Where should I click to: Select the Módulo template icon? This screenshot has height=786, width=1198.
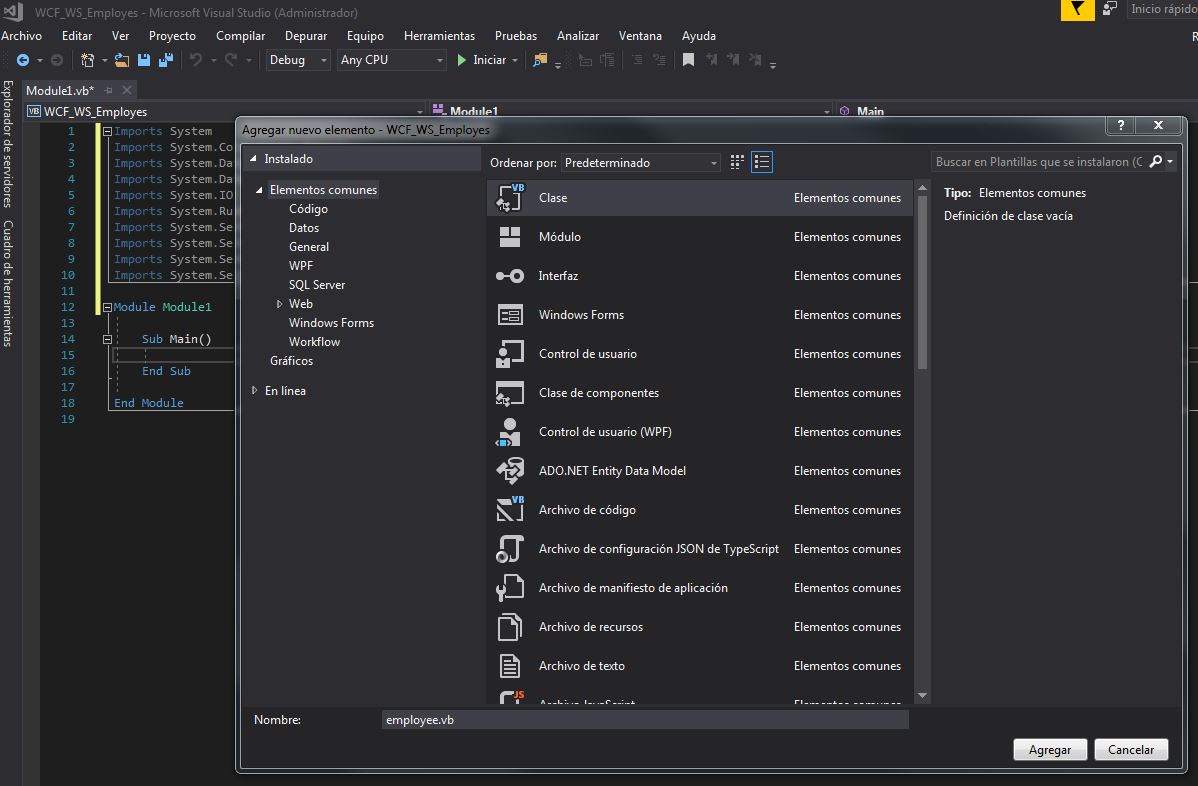click(510, 237)
